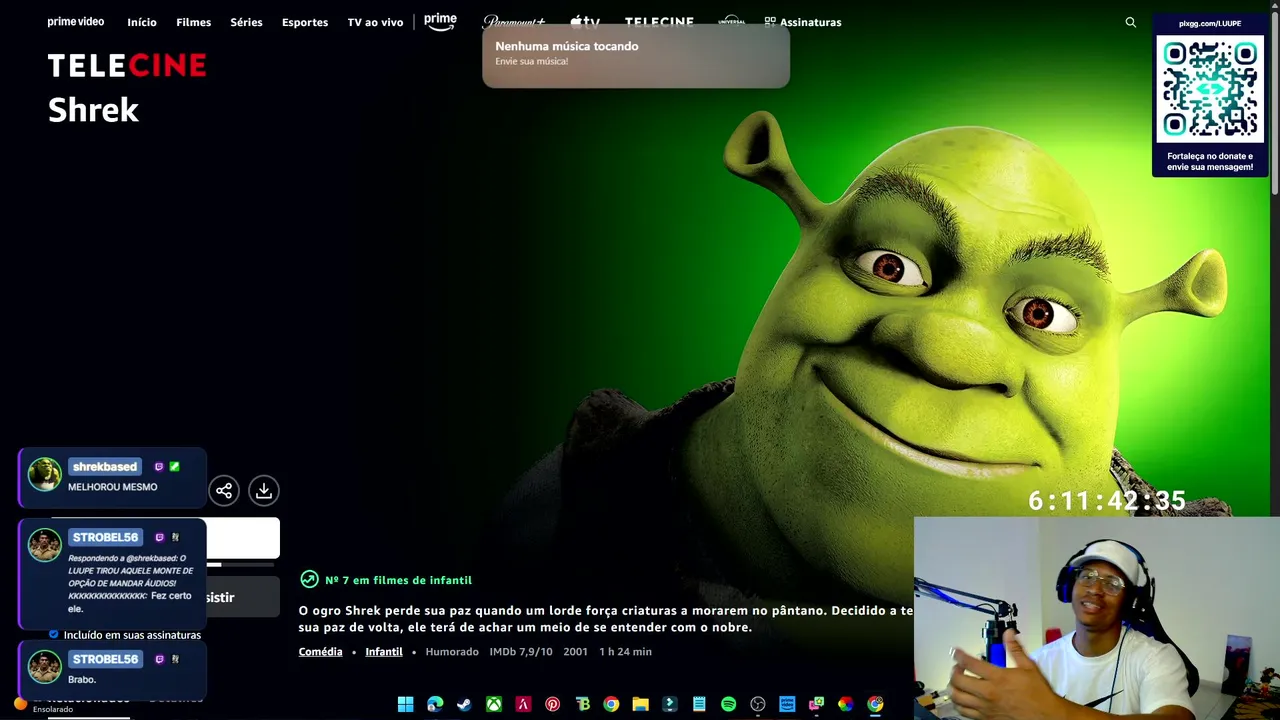The width and height of the screenshot is (1280, 720).
Task: Open Spotify from the taskbar
Action: (x=728, y=704)
